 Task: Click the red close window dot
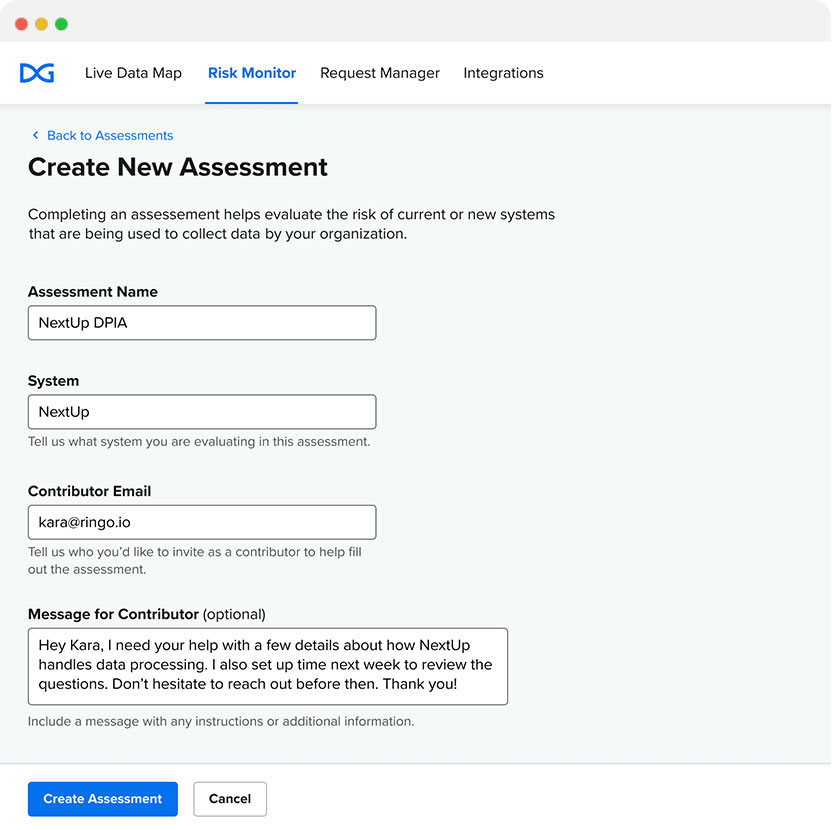(x=21, y=24)
